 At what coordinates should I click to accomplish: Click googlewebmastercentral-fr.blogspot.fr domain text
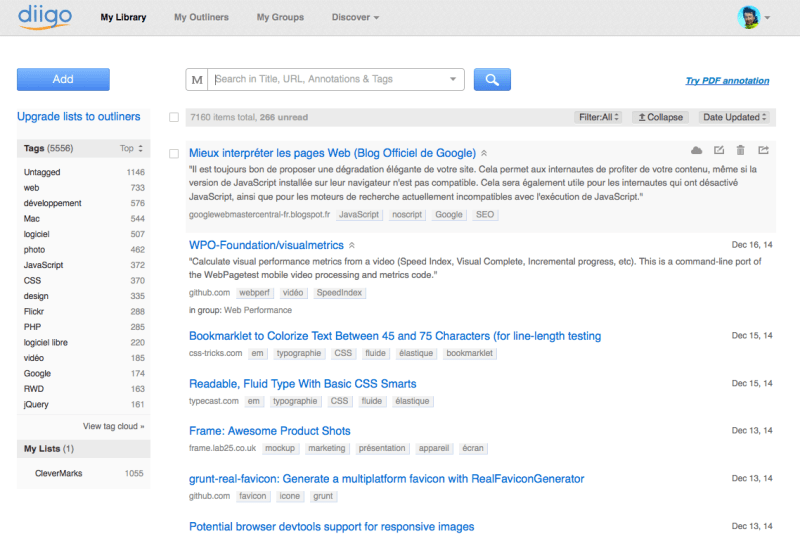pos(259,215)
